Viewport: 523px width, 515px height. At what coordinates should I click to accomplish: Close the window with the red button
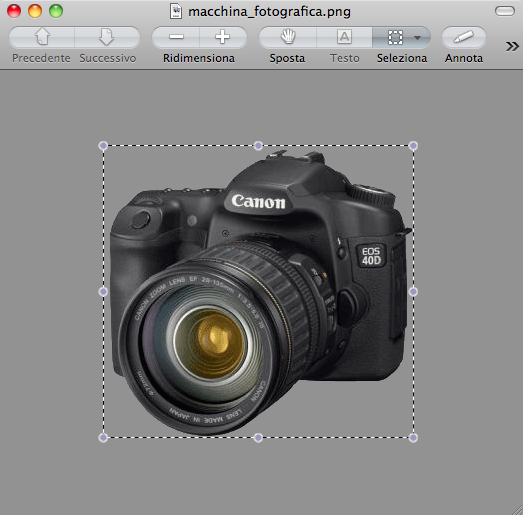14,11
